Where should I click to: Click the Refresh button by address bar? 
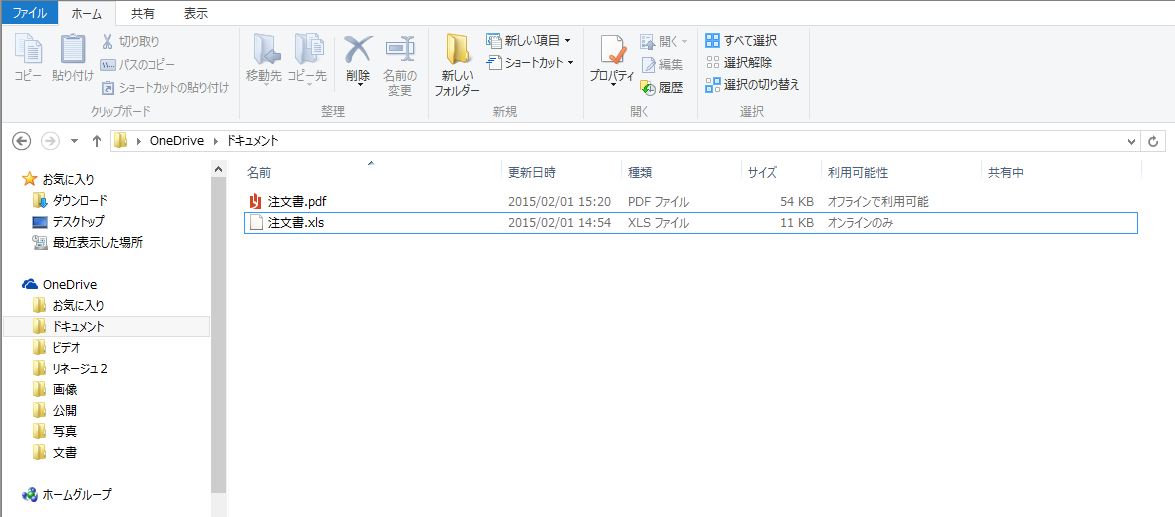point(1153,141)
